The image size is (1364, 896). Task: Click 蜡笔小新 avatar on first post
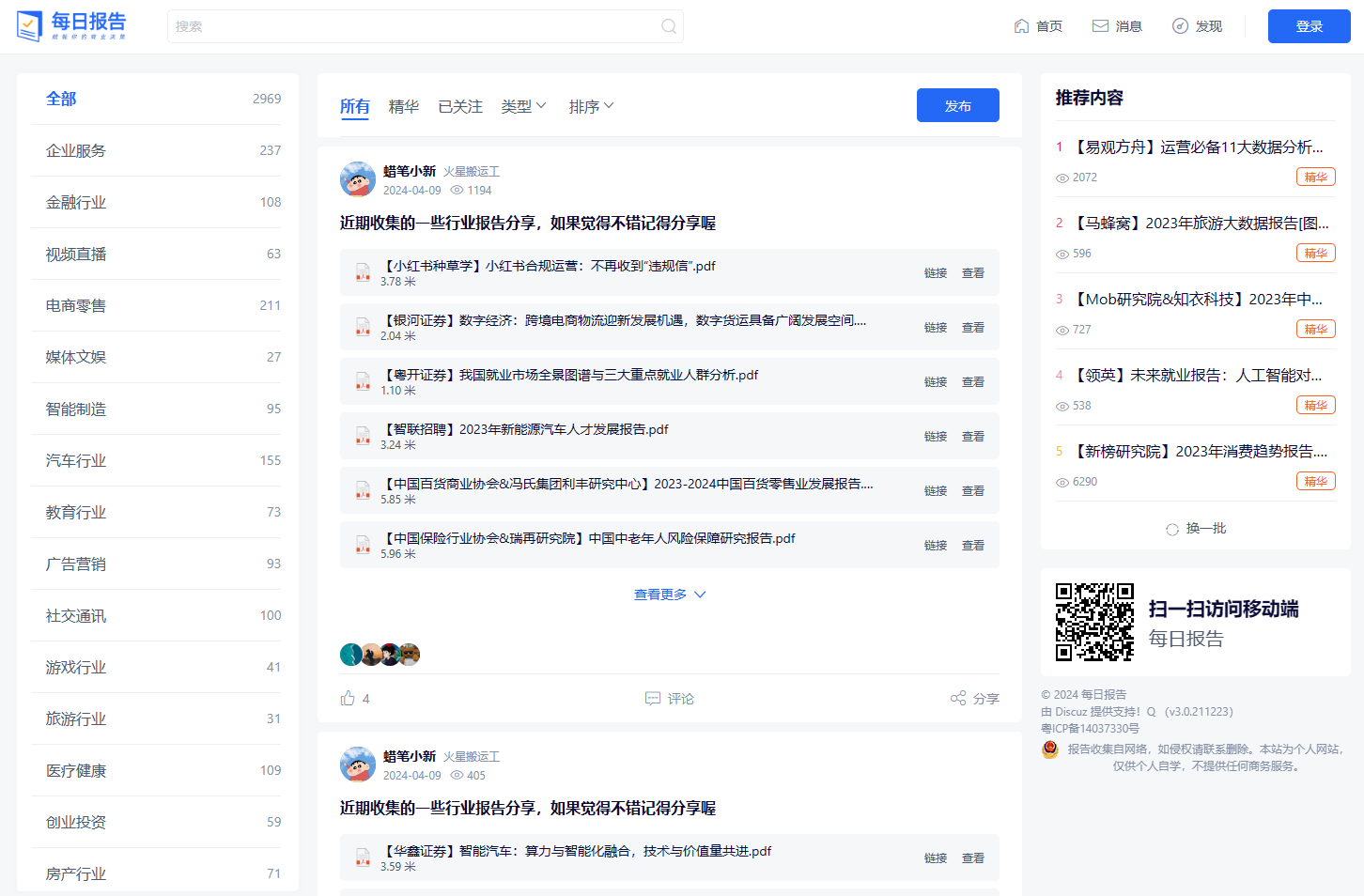click(x=358, y=179)
